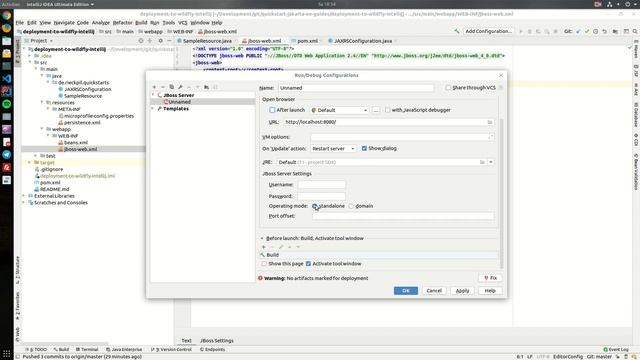The width and height of the screenshot is (640, 360).
Task: Enable After launch checkbox
Action: click(x=272, y=110)
